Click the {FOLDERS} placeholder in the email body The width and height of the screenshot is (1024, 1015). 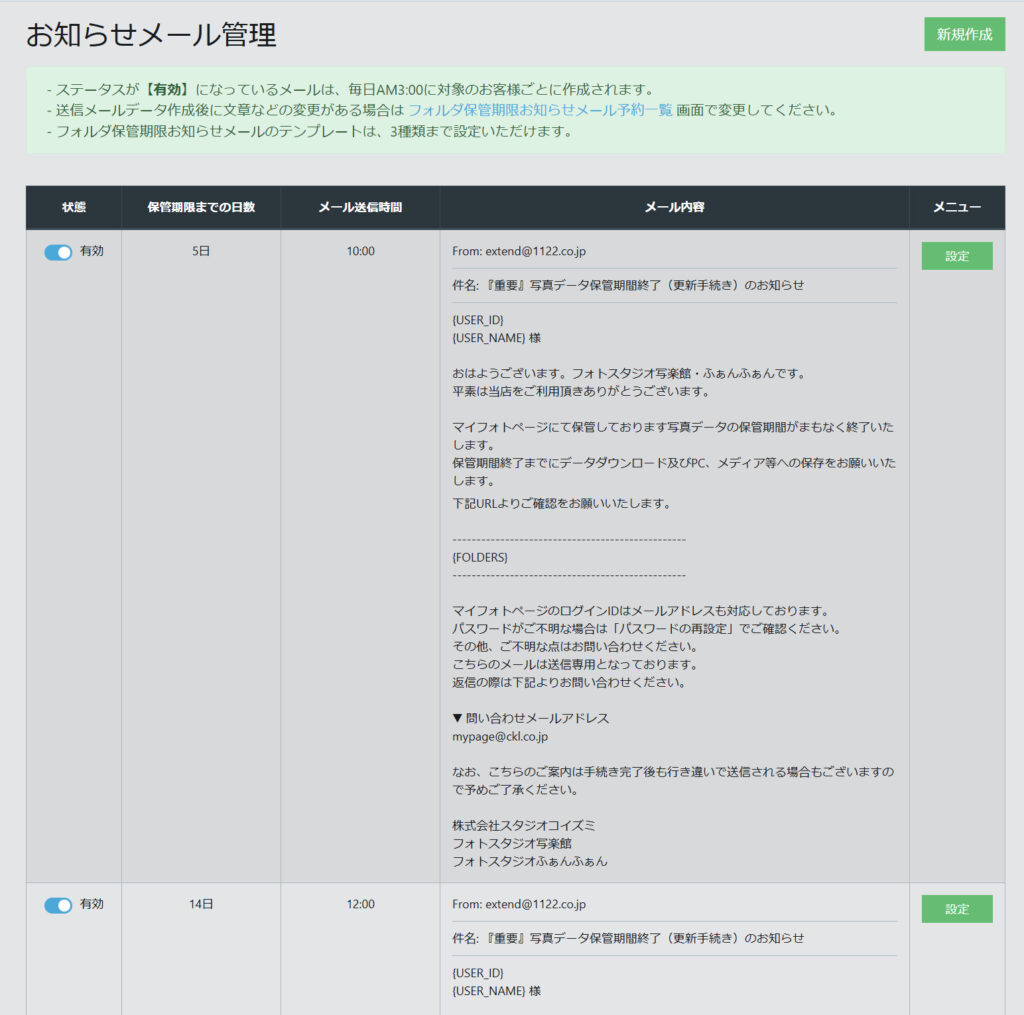(x=480, y=557)
